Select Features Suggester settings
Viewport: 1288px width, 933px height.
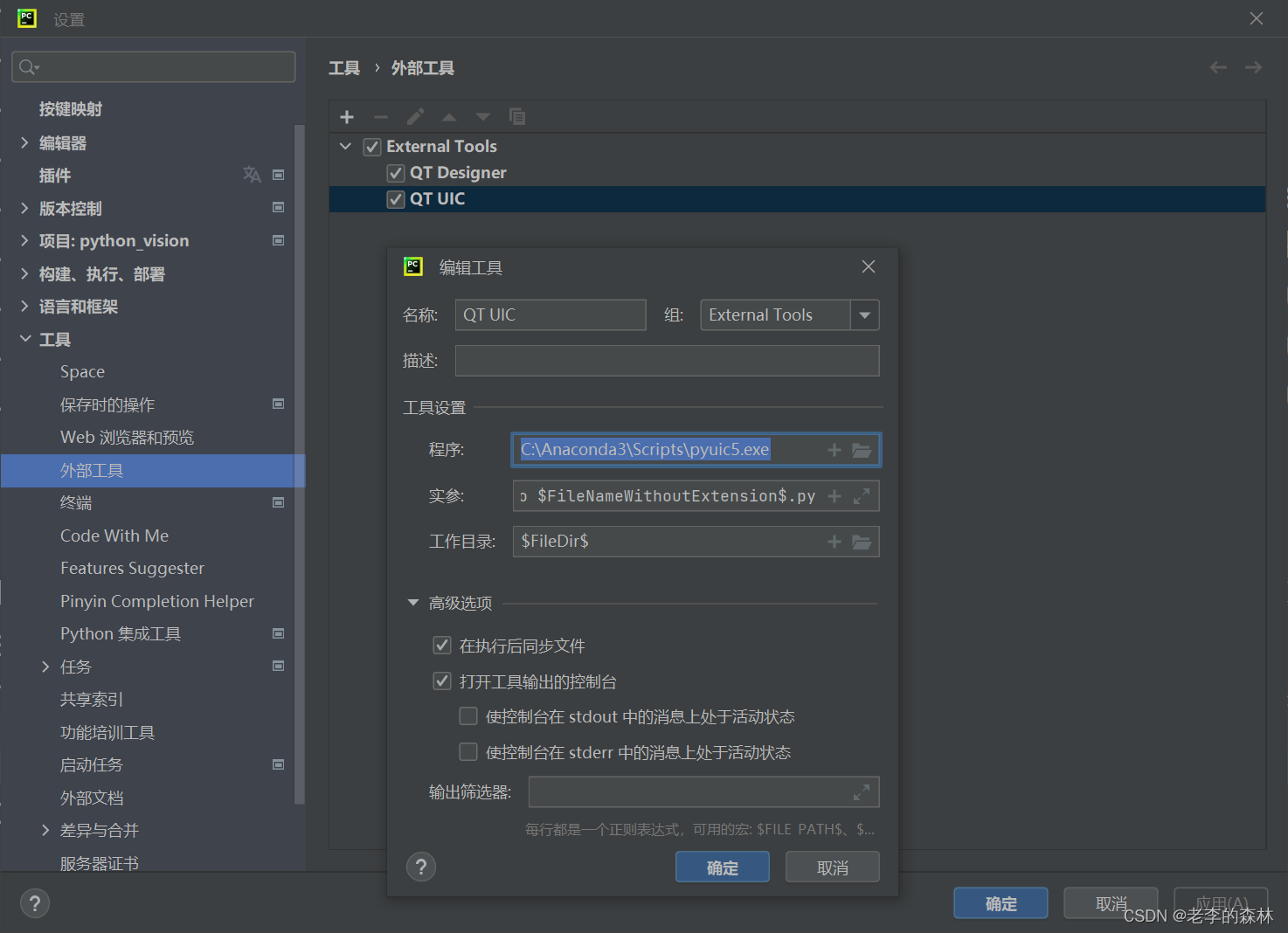pos(132,568)
